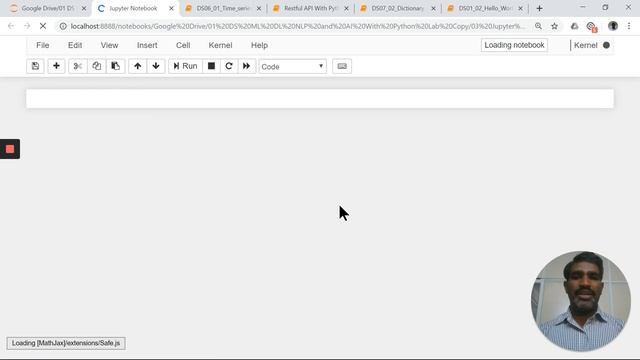Open the extension with red badge
640x360 pixels.
[x=591, y=27]
